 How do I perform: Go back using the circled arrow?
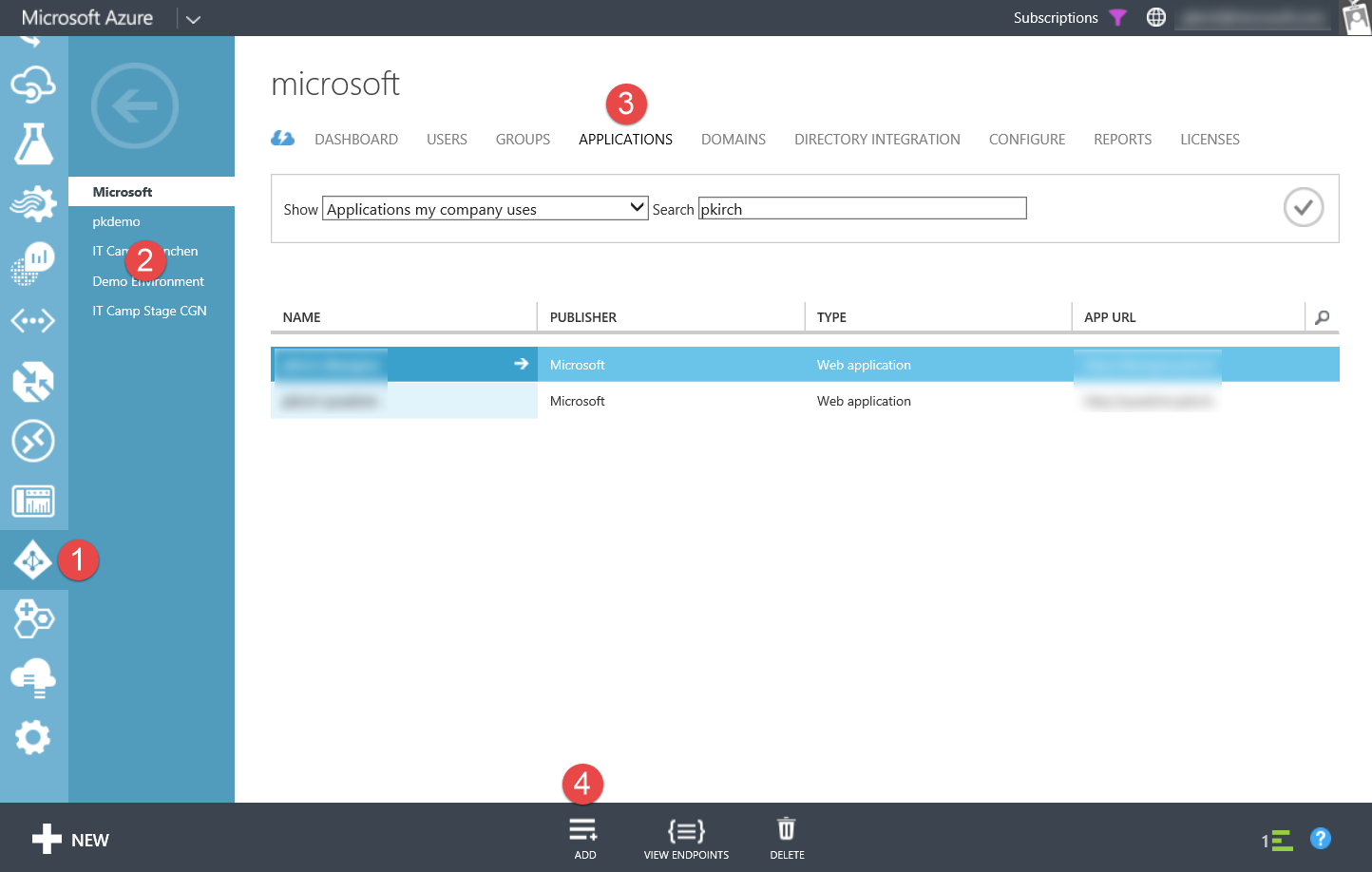135,105
